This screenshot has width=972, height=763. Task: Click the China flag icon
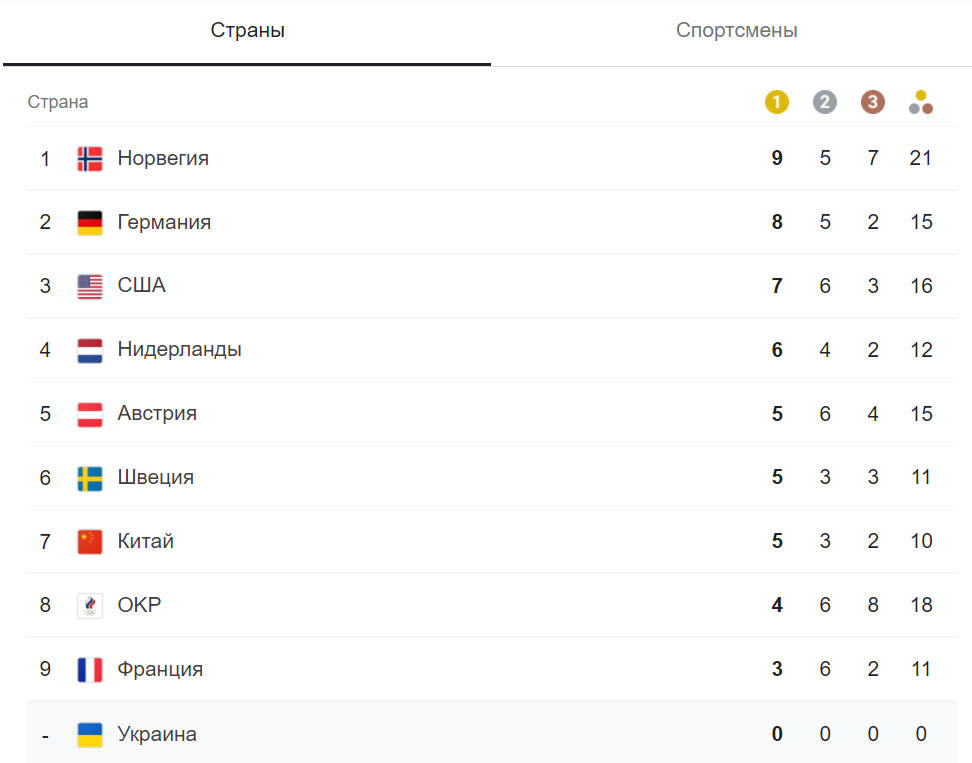pos(90,542)
